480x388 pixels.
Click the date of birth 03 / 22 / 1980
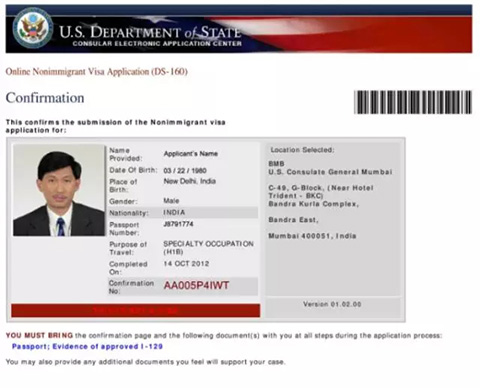point(185,171)
